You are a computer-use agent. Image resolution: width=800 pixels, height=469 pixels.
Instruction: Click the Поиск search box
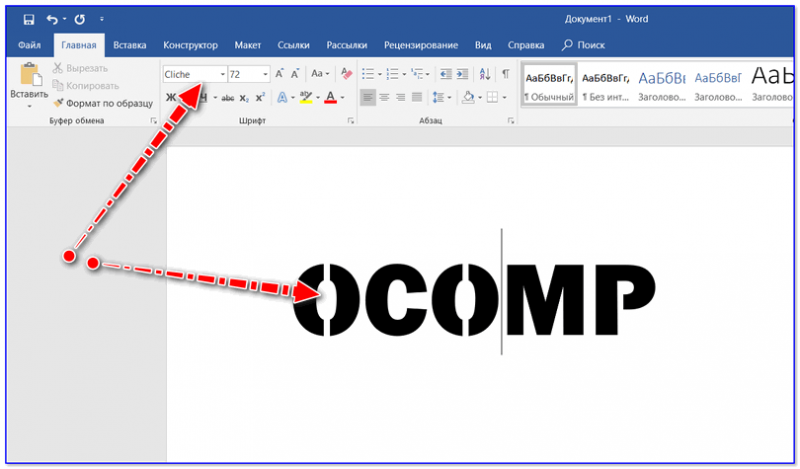[583, 45]
